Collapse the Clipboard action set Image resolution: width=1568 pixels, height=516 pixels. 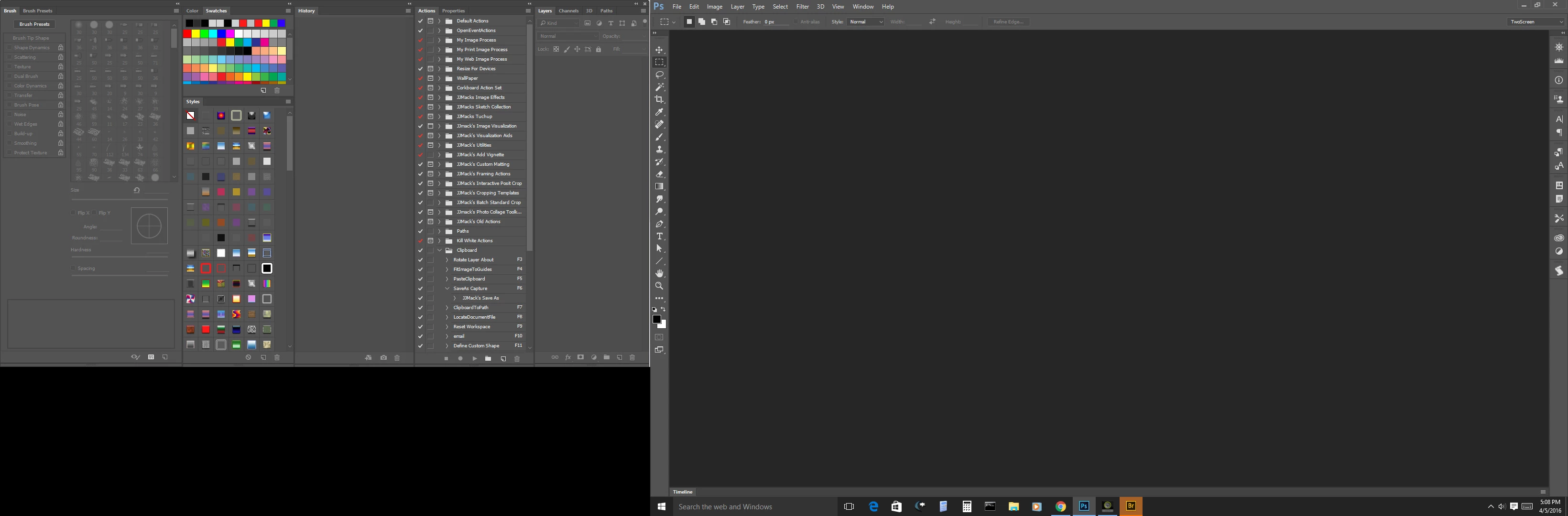pyautogui.click(x=439, y=250)
